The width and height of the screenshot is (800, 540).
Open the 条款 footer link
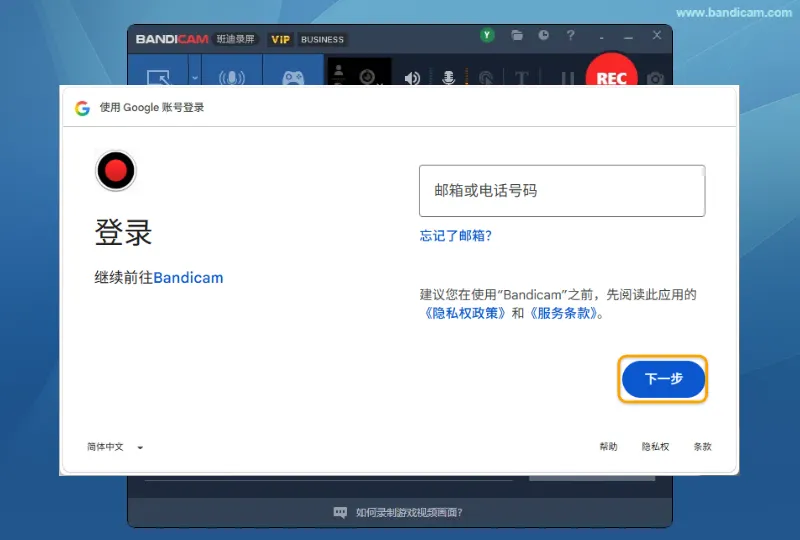pyautogui.click(x=703, y=447)
